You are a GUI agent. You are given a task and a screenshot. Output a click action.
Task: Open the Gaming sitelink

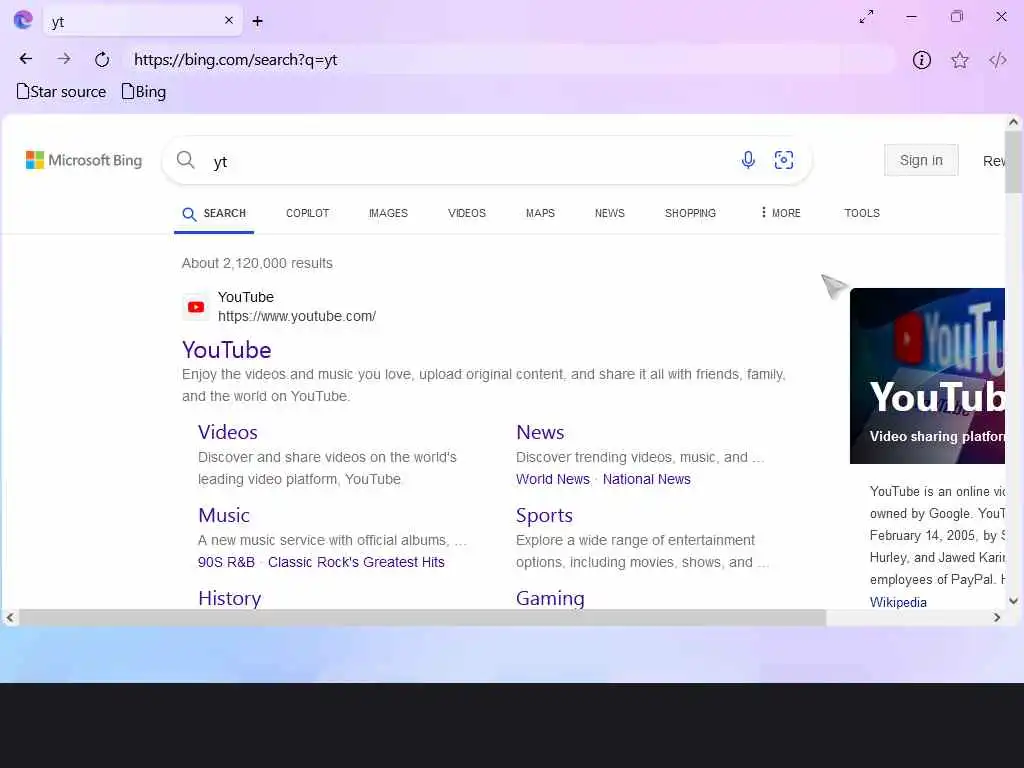[550, 598]
